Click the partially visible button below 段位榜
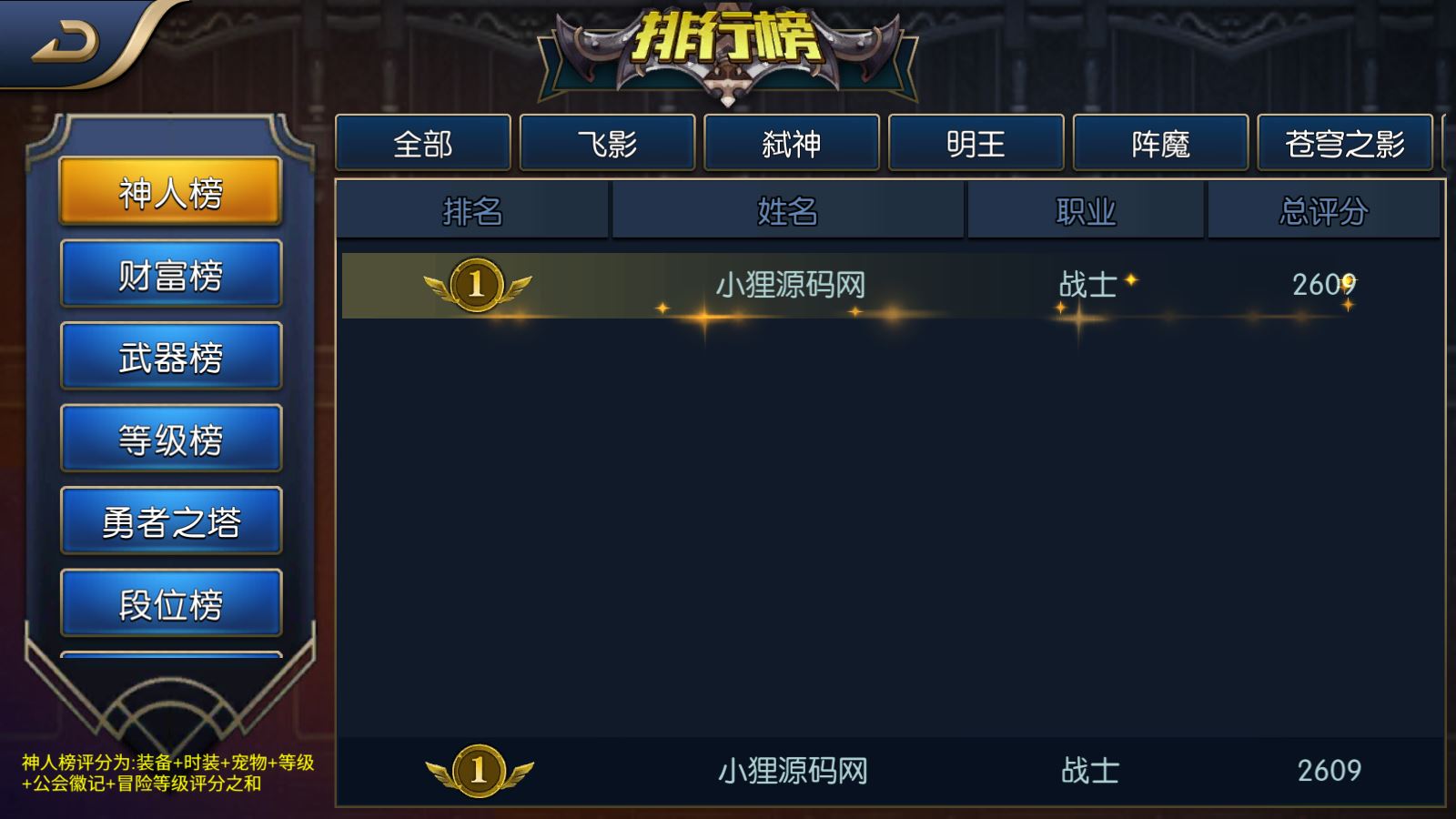Image resolution: width=1456 pixels, height=819 pixels. click(x=171, y=654)
